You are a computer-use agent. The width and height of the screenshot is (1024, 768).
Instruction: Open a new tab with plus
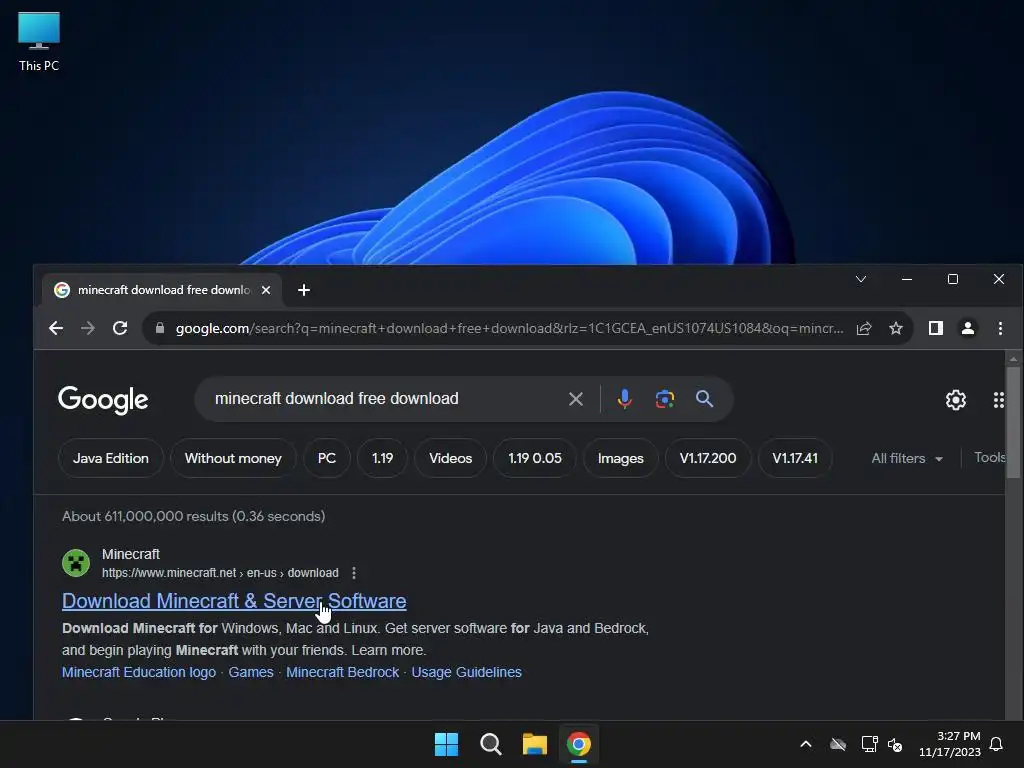(x=304, y=290)
